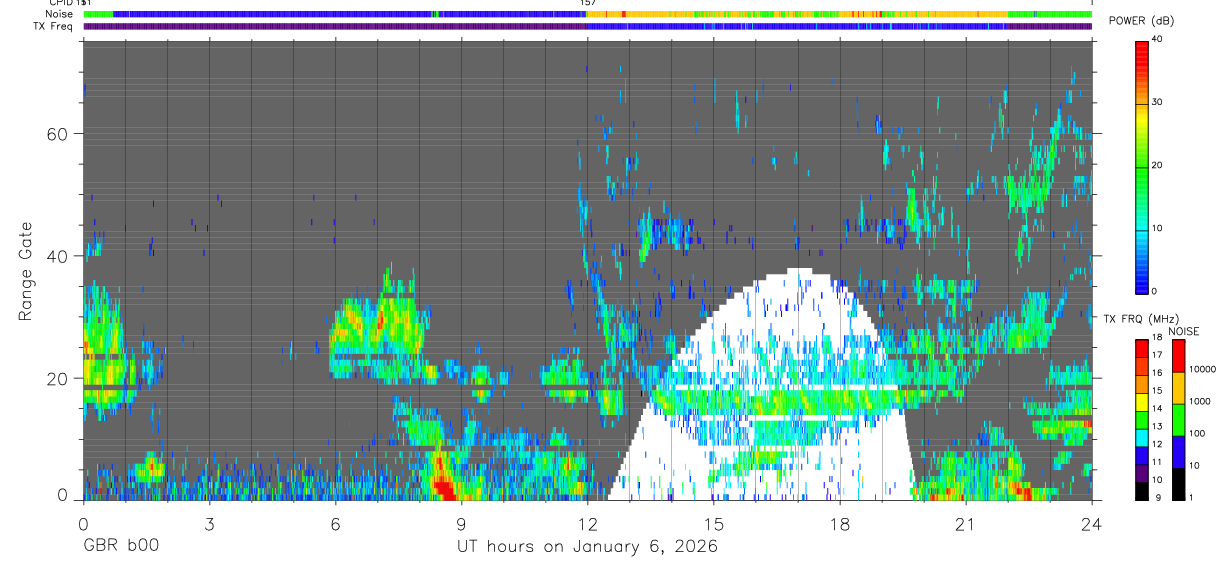Viewport: 1228px width, 567px height.
Task: Click the '10' label on POWER colorbar
Action: (x=1158, y=228)
